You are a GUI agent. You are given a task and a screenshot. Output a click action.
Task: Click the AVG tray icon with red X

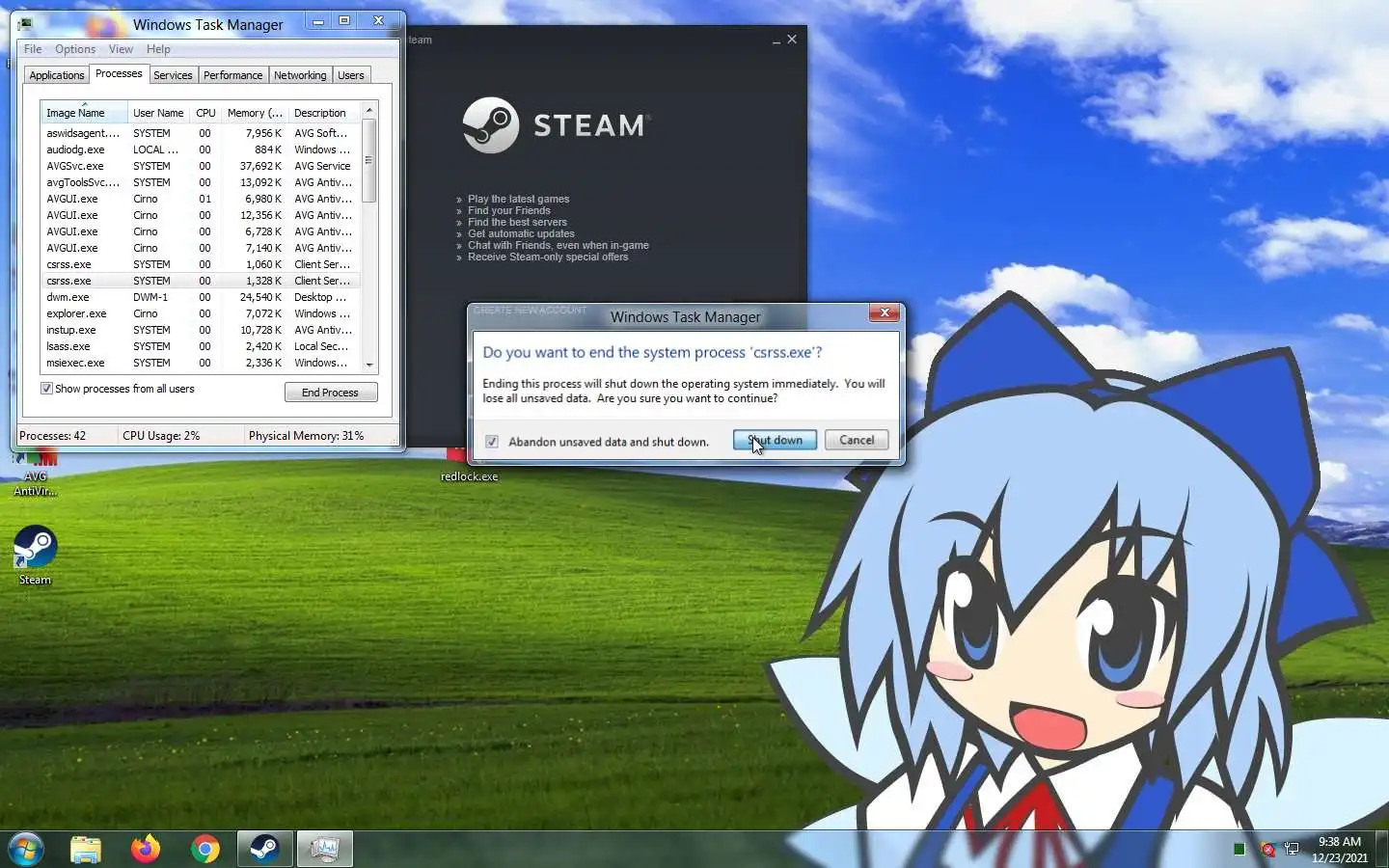tap(1267, 850)
